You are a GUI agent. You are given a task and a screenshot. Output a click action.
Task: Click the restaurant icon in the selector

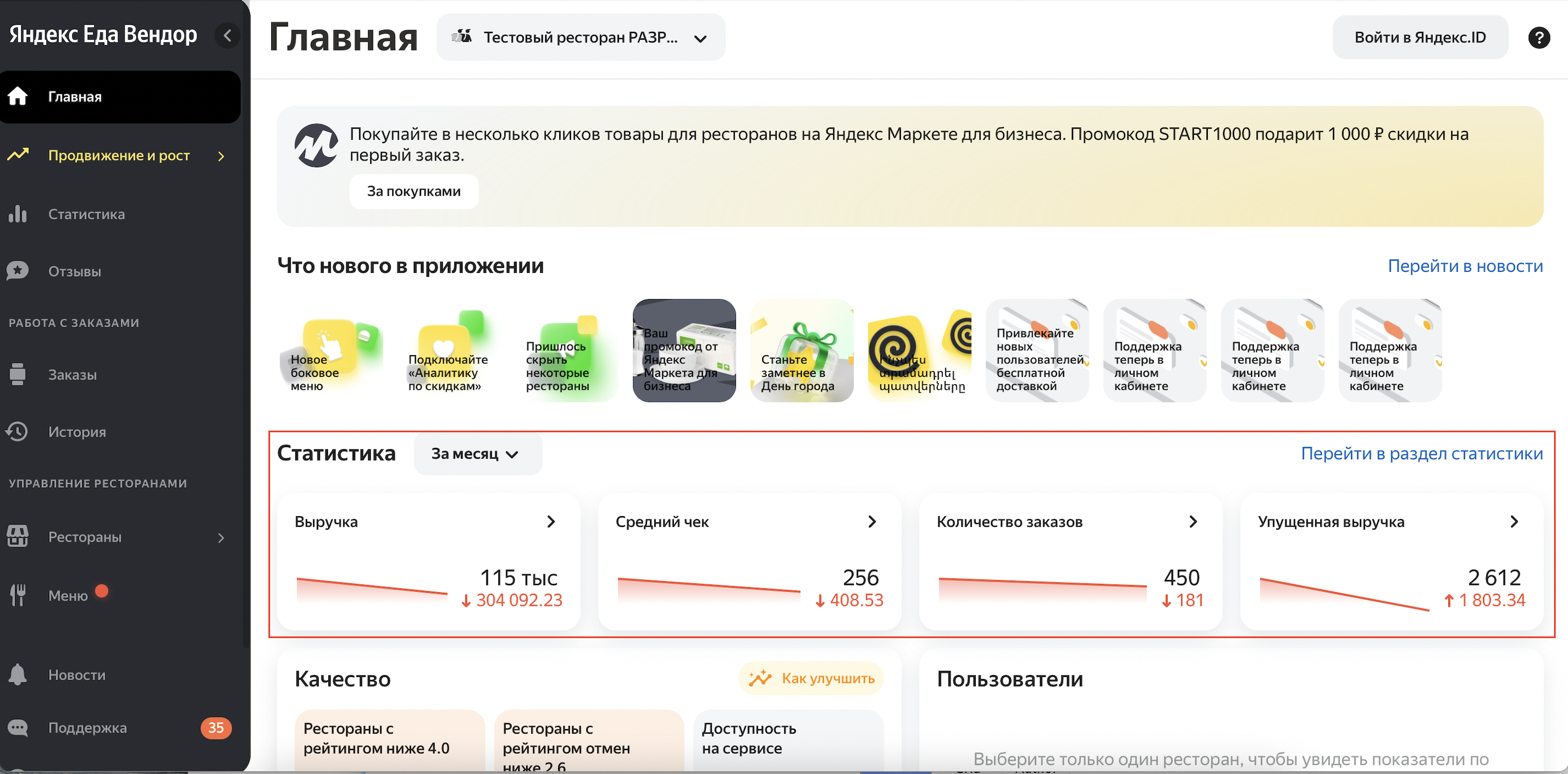[x=462, y=36]
